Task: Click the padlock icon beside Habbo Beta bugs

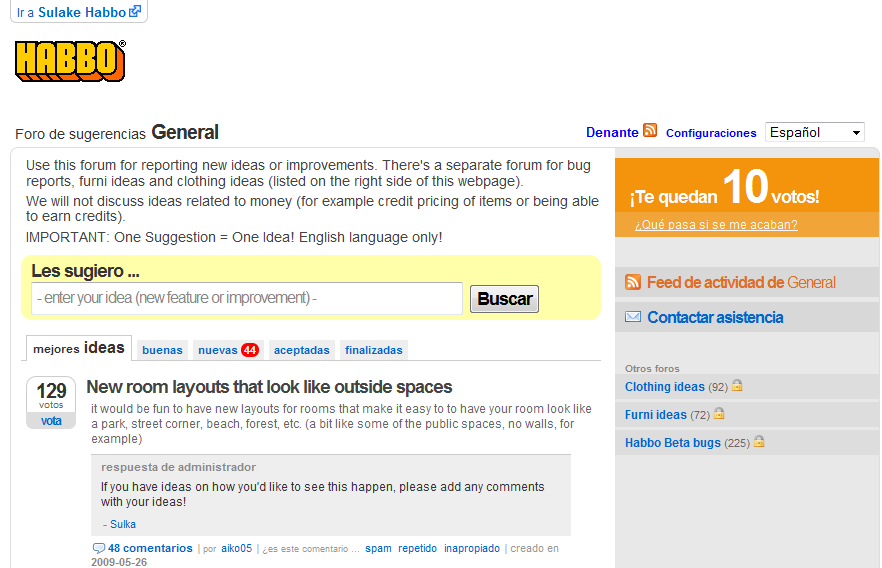Action: (x=759, y=442)
